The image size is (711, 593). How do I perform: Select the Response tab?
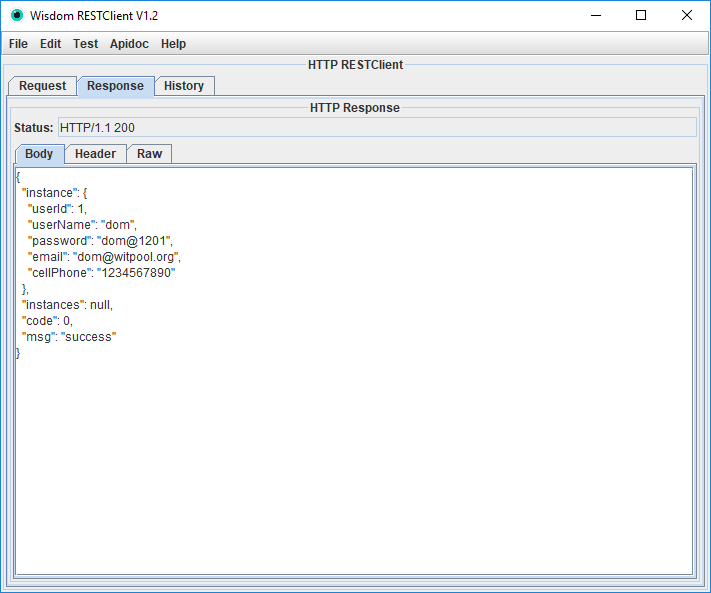(115, 86)
